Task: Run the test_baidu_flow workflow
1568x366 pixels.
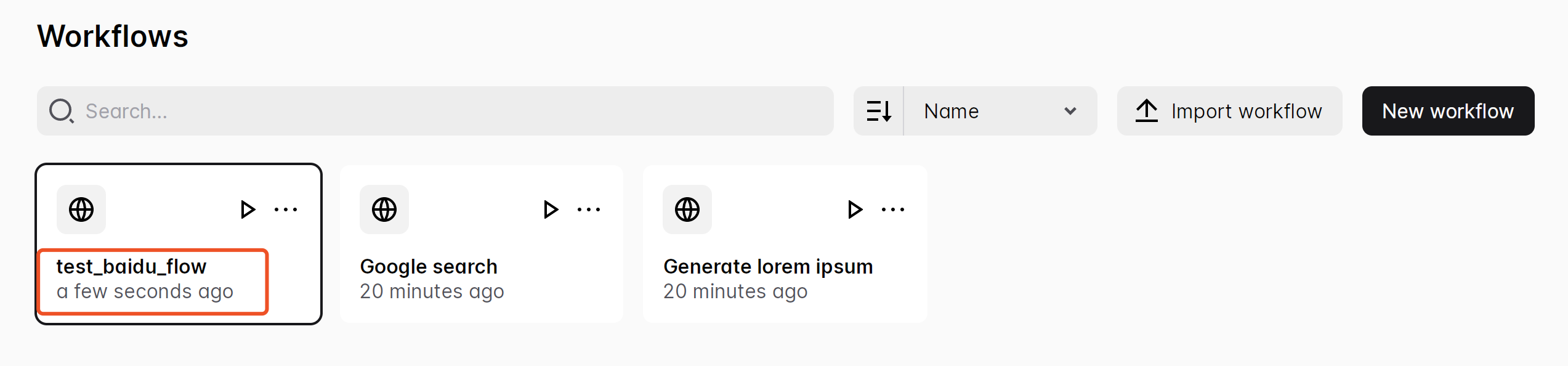Action: pos(248,209)
